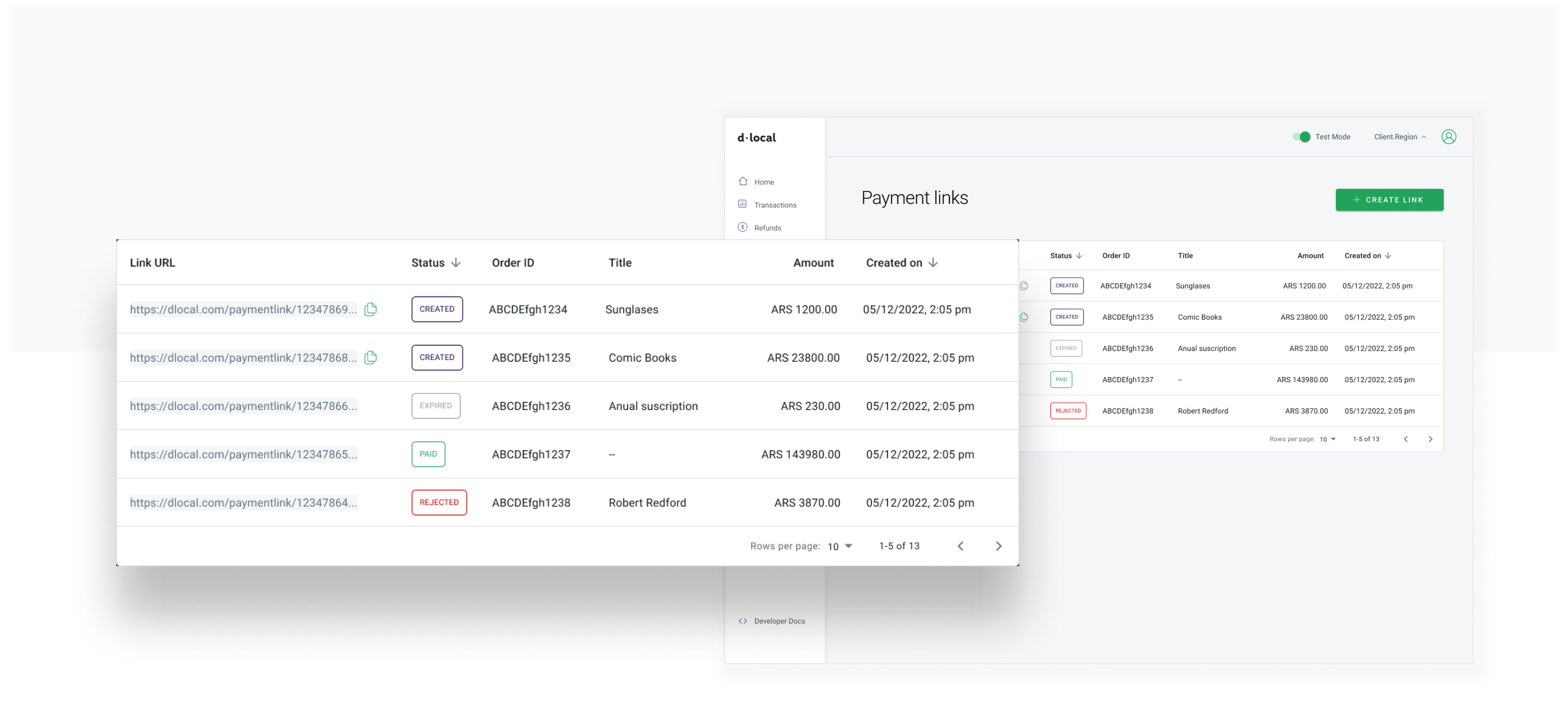Click the Developer Docs code icon
Screen dimensions: 1568x710
tap(743, 621)
